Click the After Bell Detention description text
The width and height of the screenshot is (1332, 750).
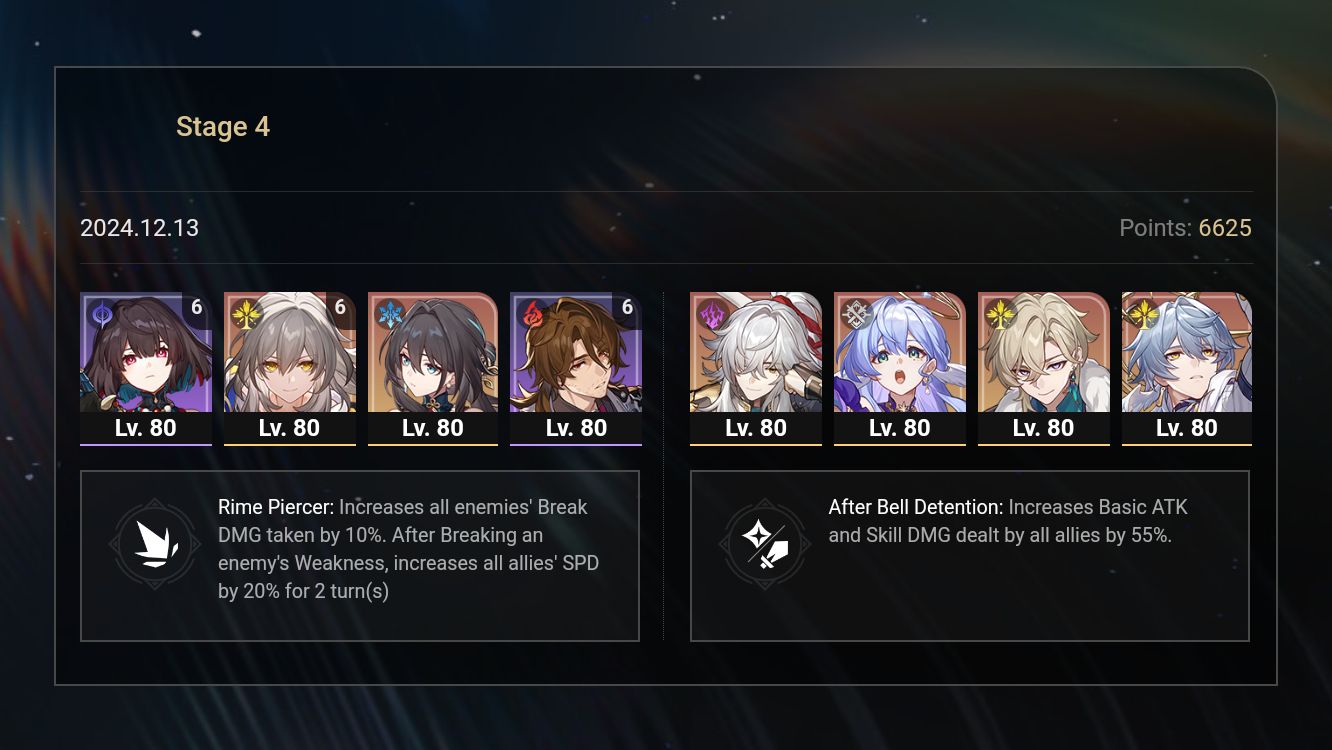pyautogui.click(x=1008, y=521)
